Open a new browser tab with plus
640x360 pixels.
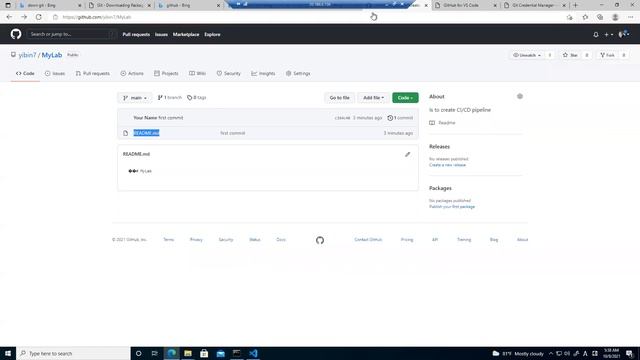click(576, 5)
